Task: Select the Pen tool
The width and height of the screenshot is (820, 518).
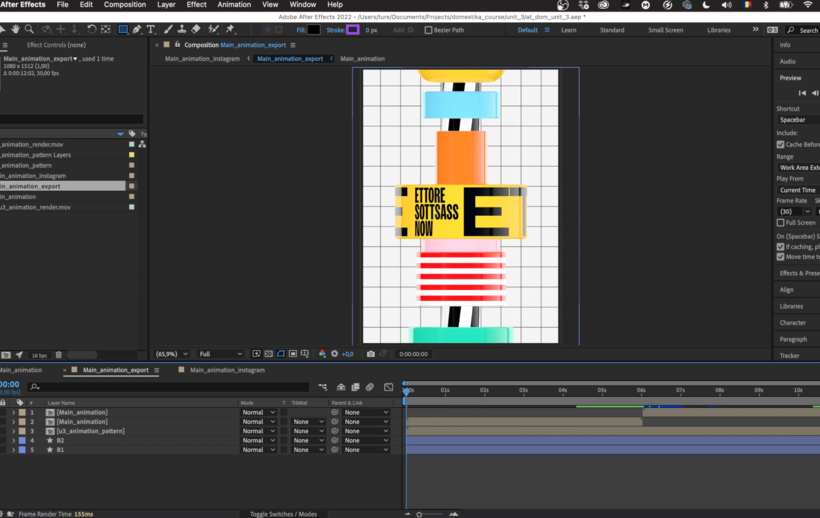Action: point(137,29)
